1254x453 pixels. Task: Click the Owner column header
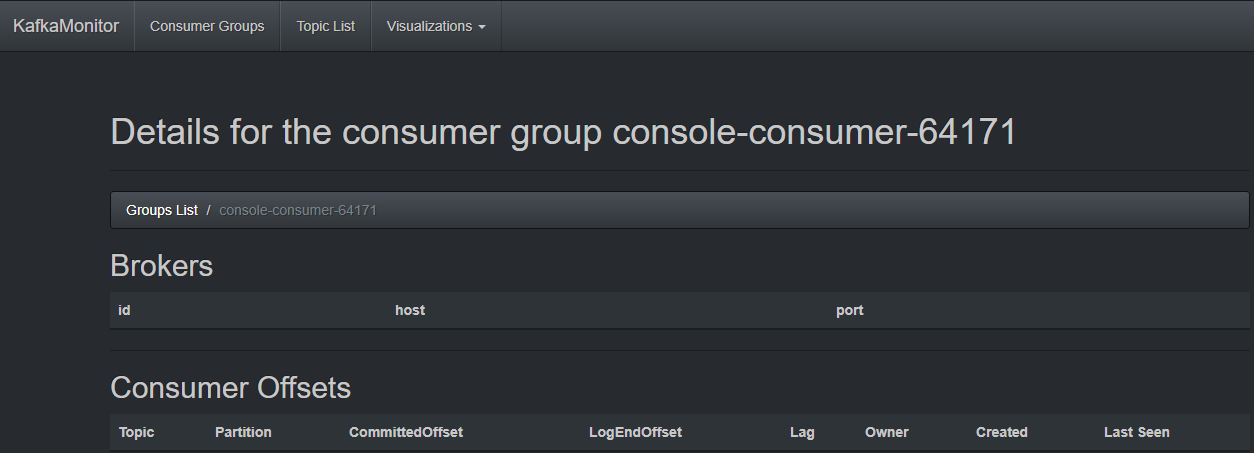coord(887,432)
